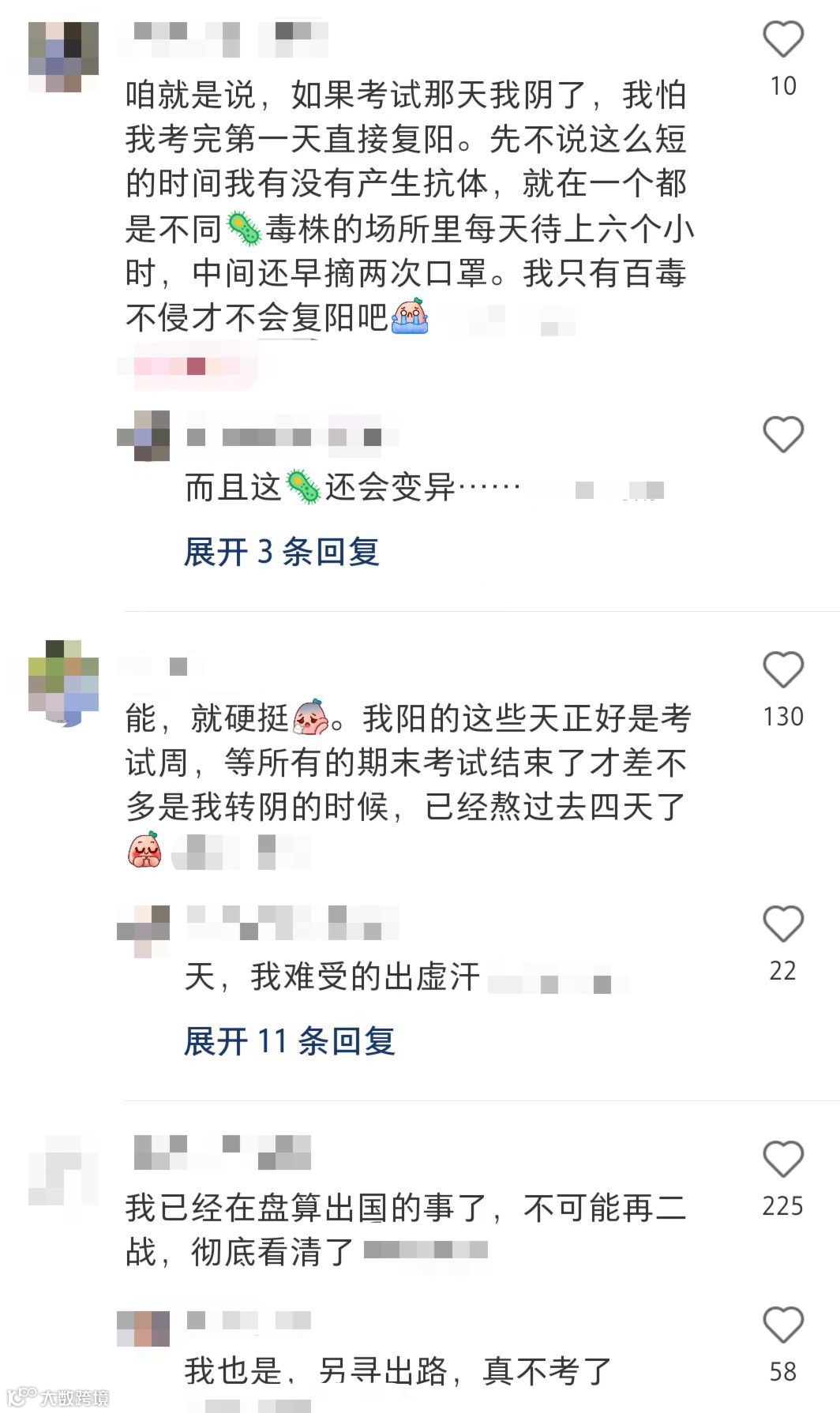Like the reply '我也是，另寻出路'
Viewport: 840px width, 1413px height.
tap(782, 1325)
